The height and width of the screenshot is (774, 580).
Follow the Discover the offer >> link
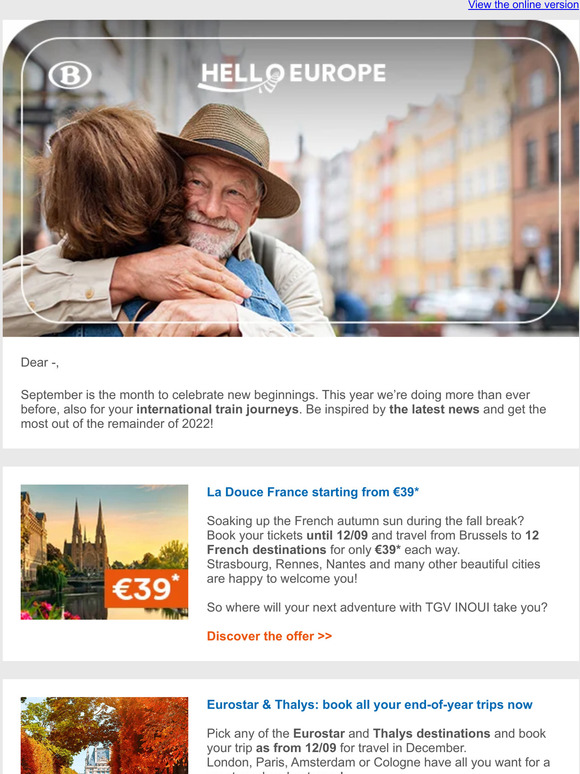270,636
